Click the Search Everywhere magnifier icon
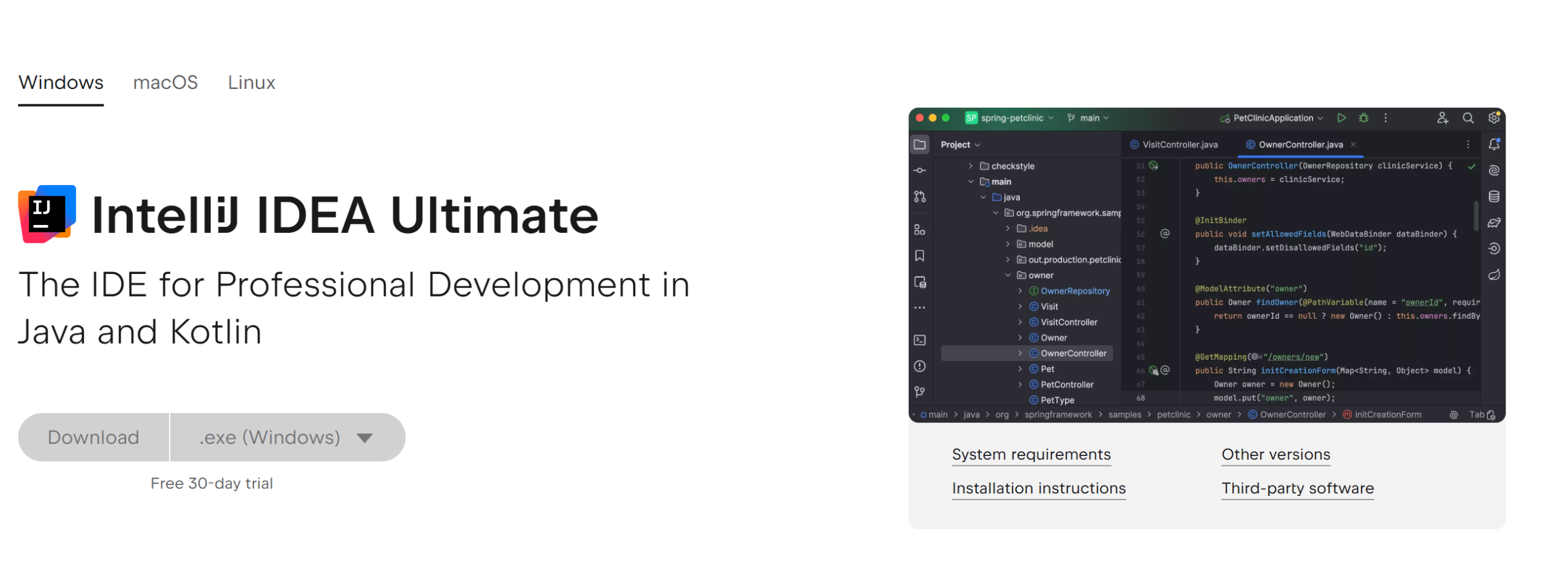The image size is (1568, 586). tap(1468, 118)
